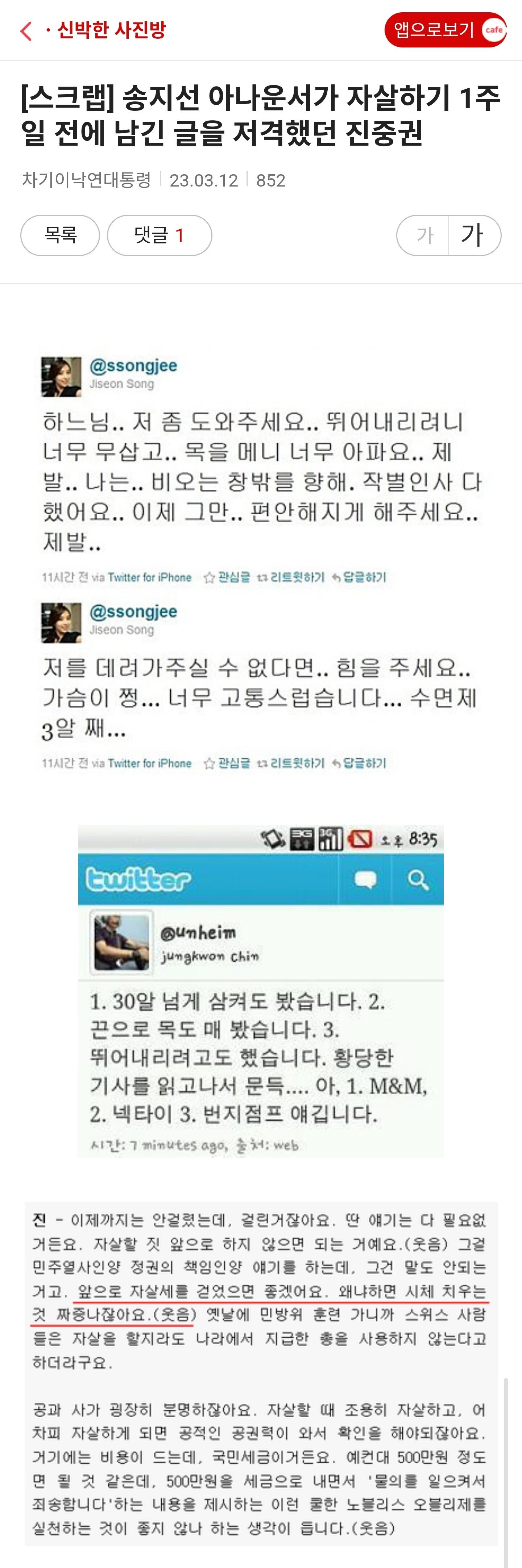Select the smaller font size 가 option
Screen dimensions: 522x1568
[x=424, y=235]
